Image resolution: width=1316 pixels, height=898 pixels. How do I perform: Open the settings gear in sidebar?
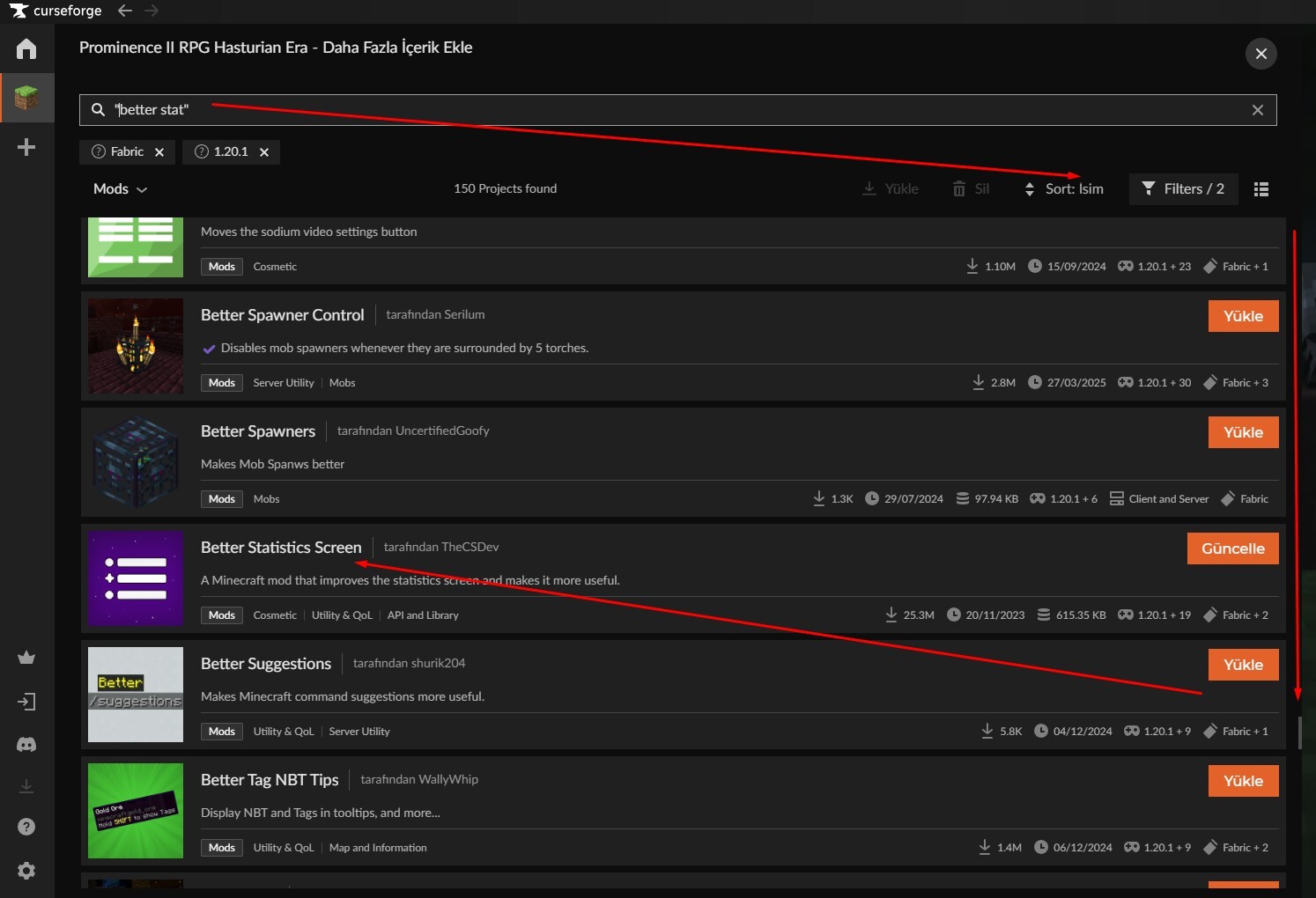(x=26, y=871)
